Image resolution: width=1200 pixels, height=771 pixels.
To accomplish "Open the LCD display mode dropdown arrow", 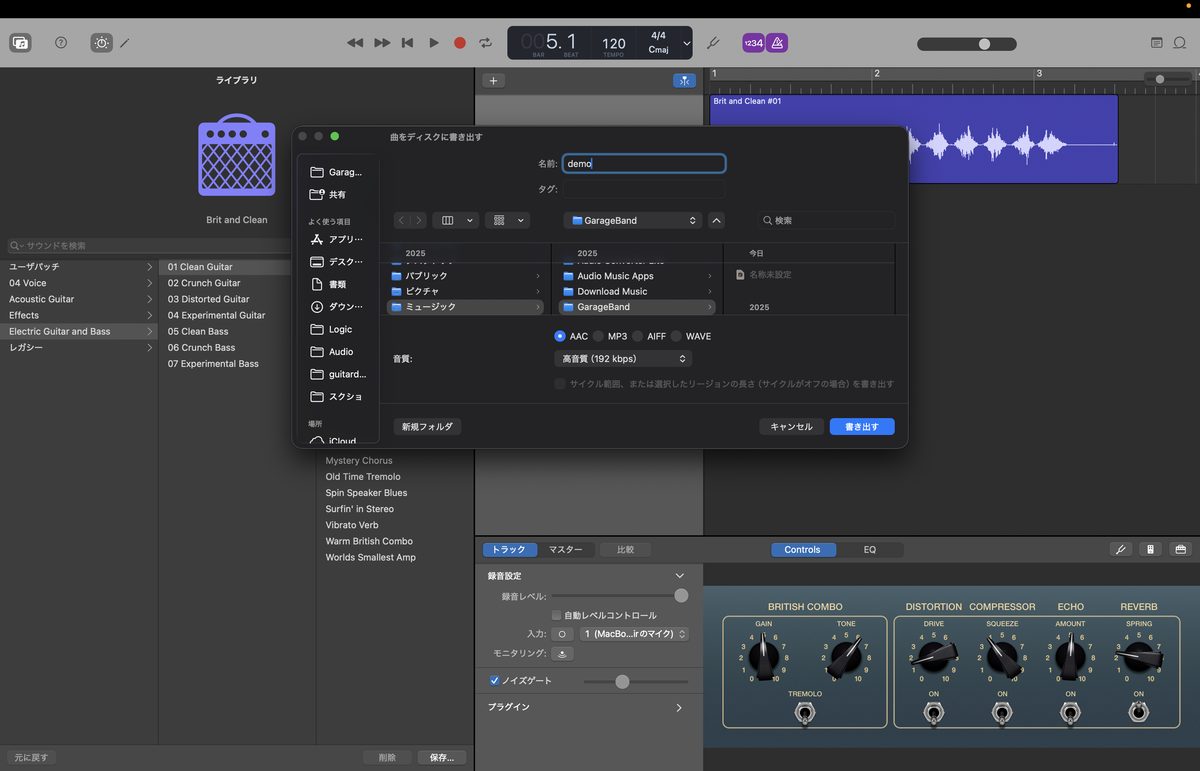I will pyautogui.click(x=686, y=43).
